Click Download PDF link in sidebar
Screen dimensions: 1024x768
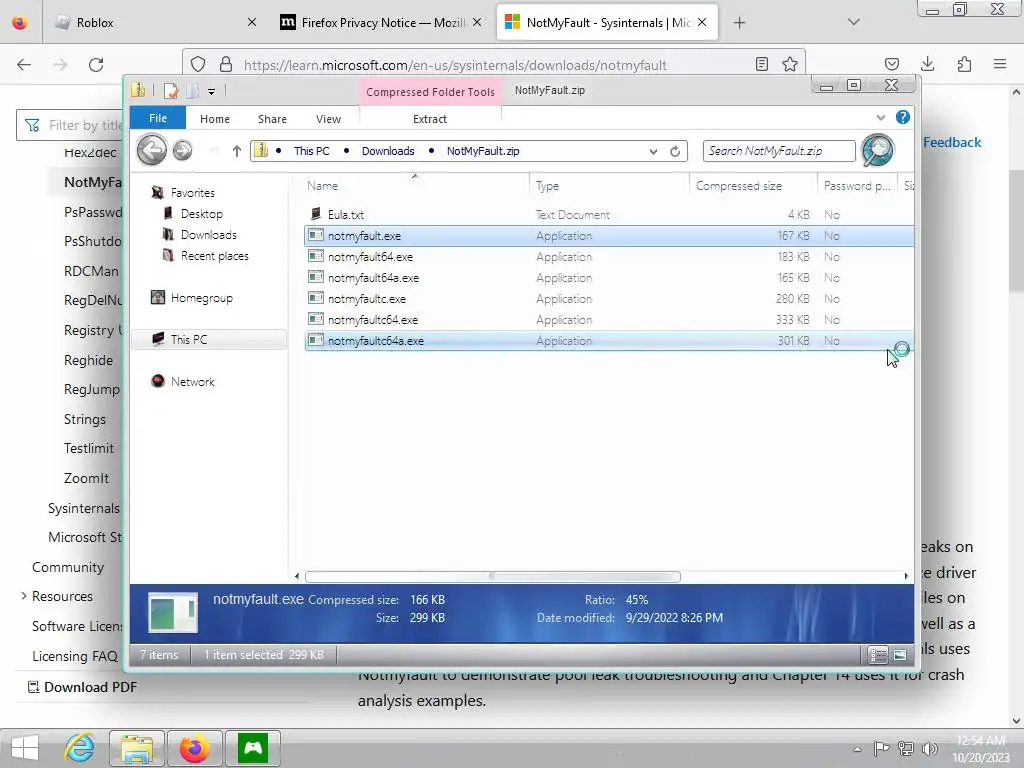pos(82,687)
